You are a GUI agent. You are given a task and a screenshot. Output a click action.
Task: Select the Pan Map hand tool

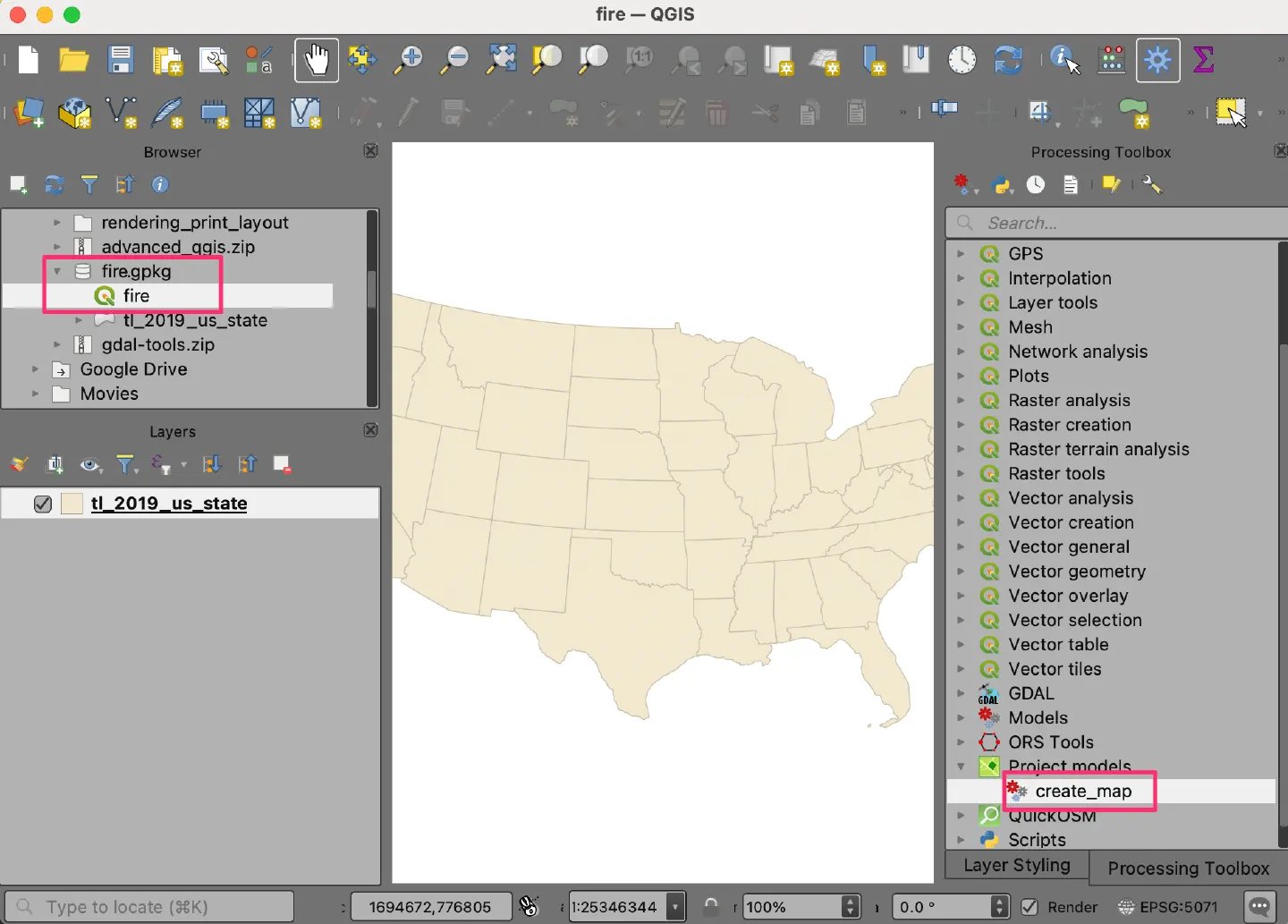click(317, 60)
